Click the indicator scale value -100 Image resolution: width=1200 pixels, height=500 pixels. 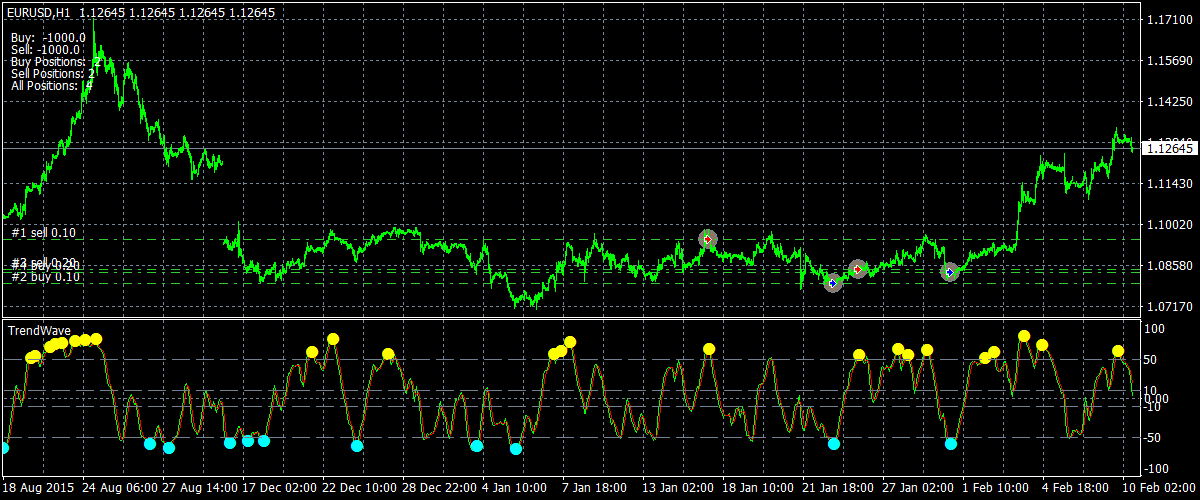[x=1158, y=469]
